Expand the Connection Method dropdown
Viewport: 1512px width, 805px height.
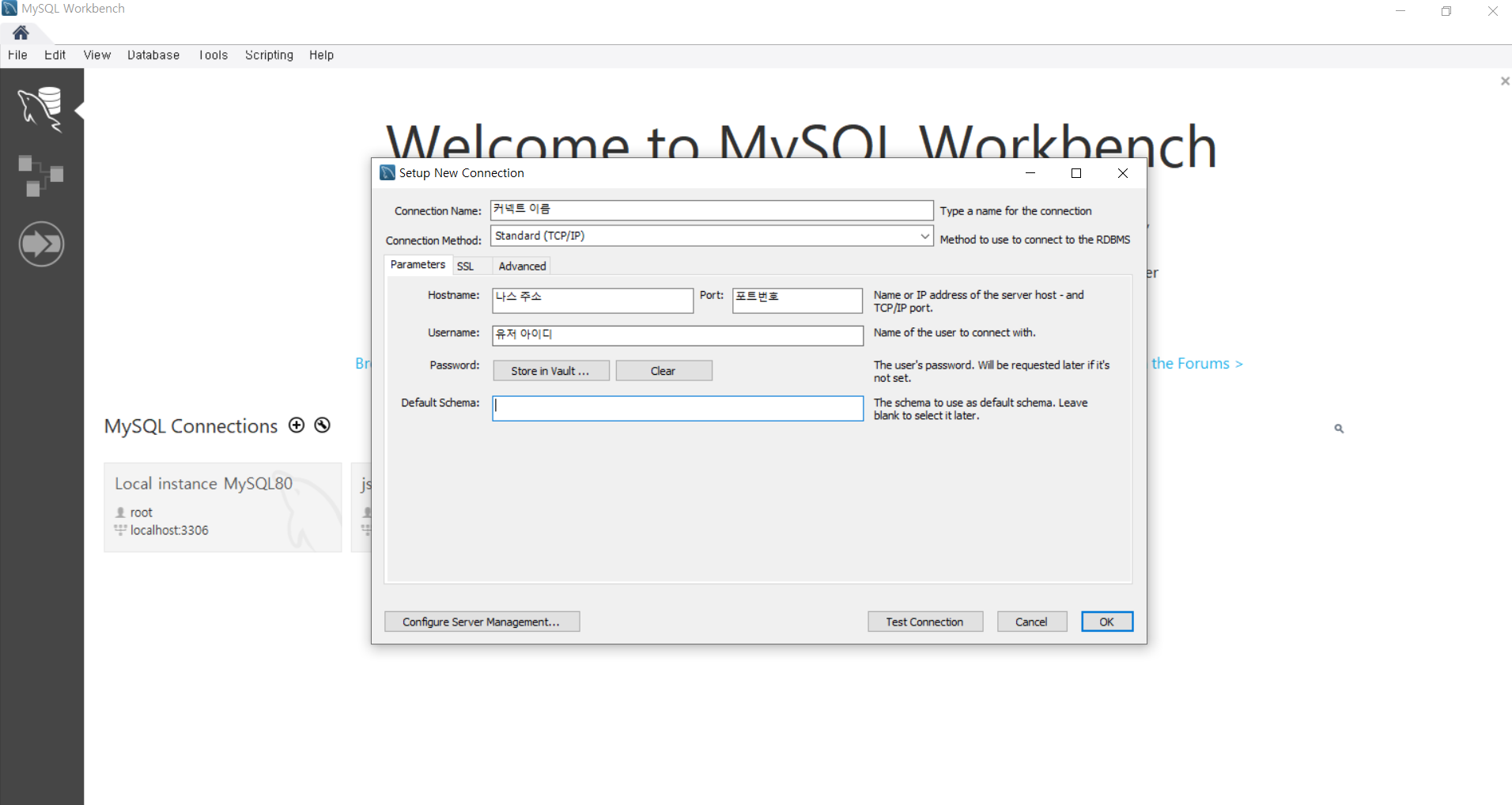pos(924,236)
